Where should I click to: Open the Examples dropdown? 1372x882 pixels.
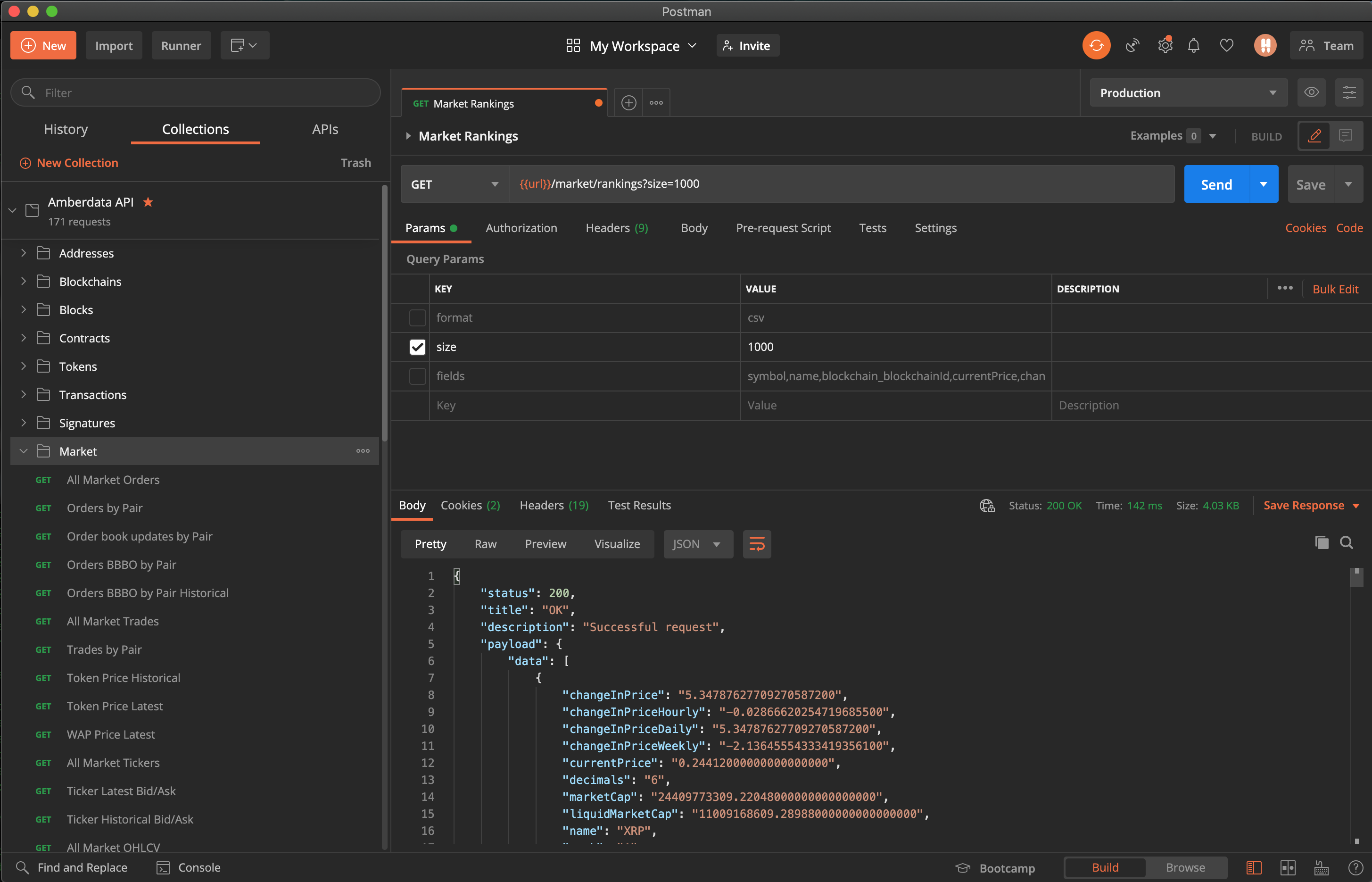[x=1174, y=136]
